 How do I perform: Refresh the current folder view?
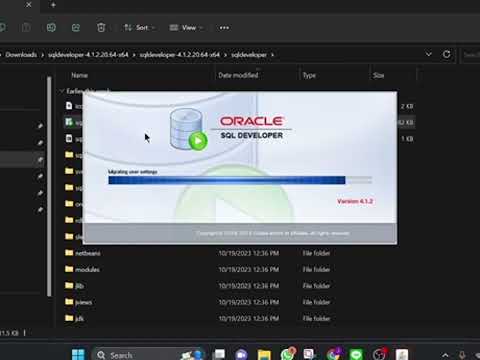point(447,54)
